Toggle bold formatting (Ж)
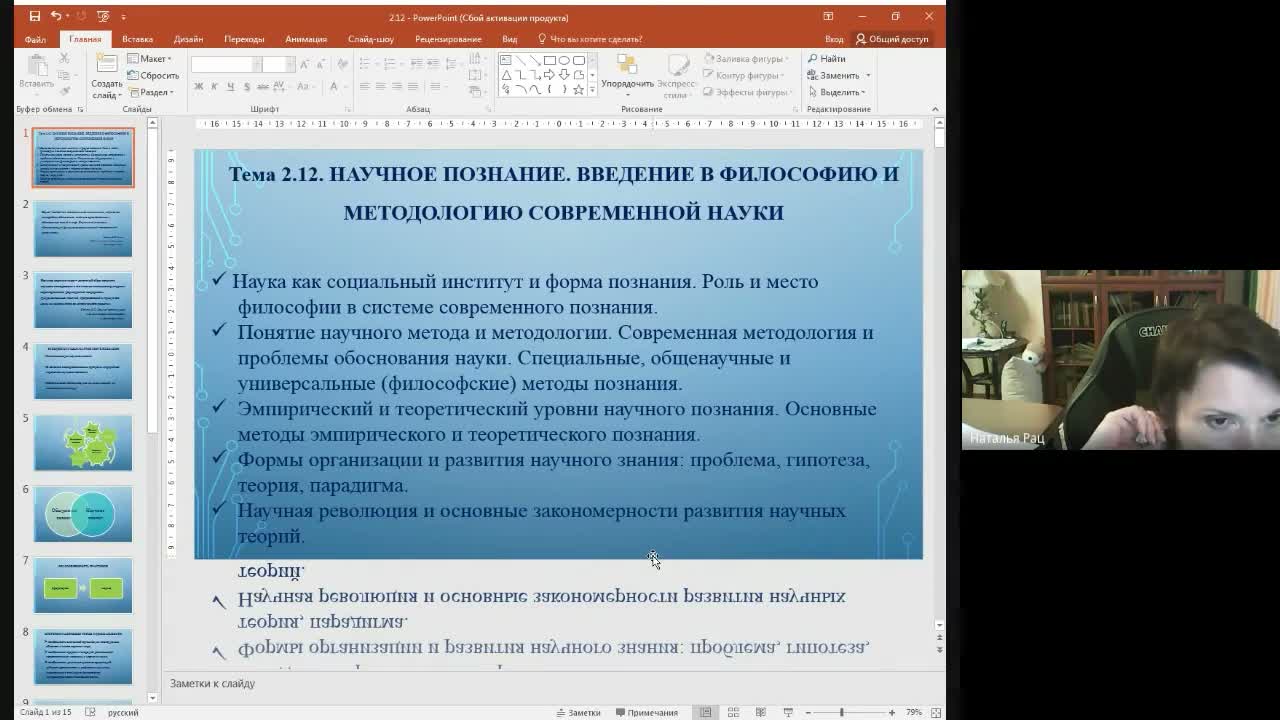Screen dimensions: 1280x720 [198, 87]
